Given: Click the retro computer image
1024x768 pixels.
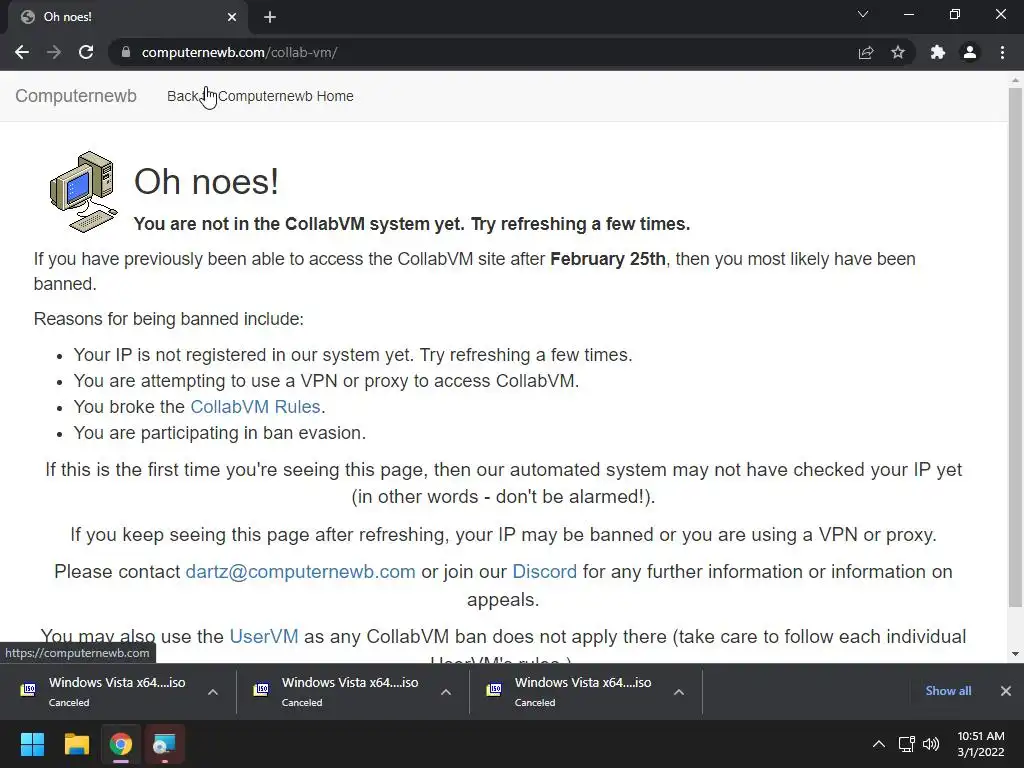Looking at the screenshot, I should coord(84,192).
